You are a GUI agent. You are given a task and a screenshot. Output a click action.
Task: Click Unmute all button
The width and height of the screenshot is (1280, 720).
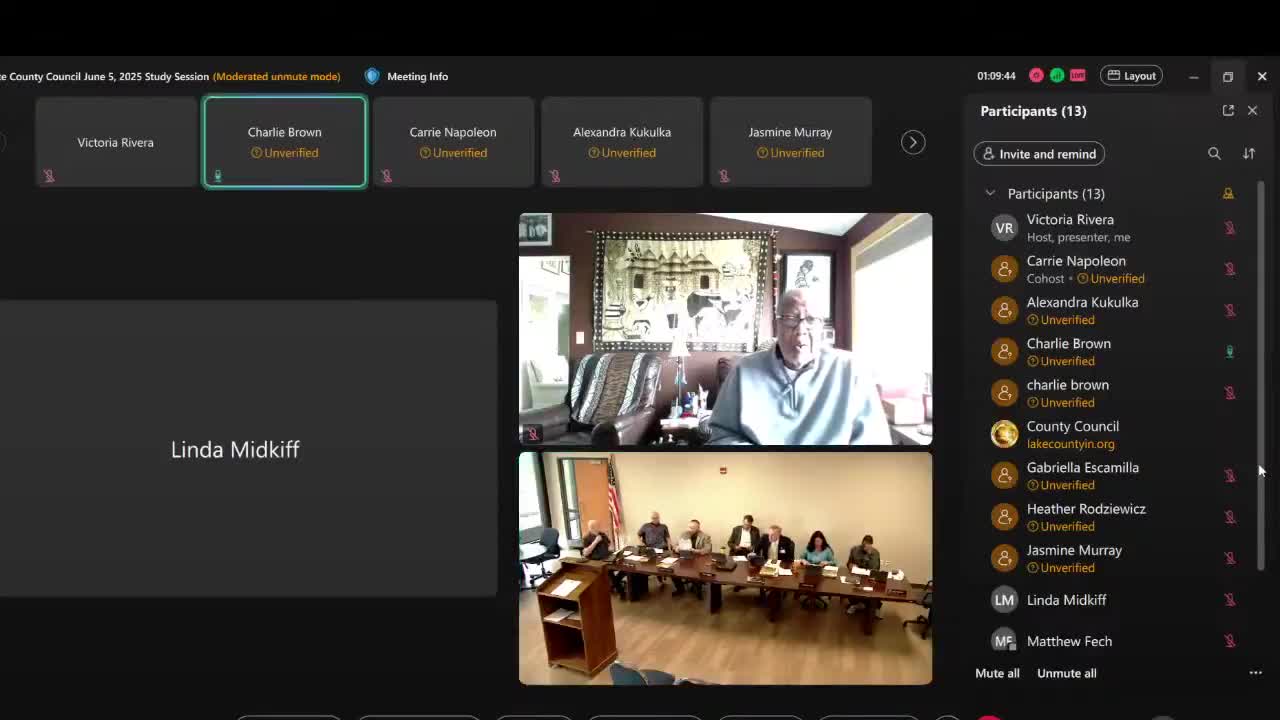(x=1066, y=673)
